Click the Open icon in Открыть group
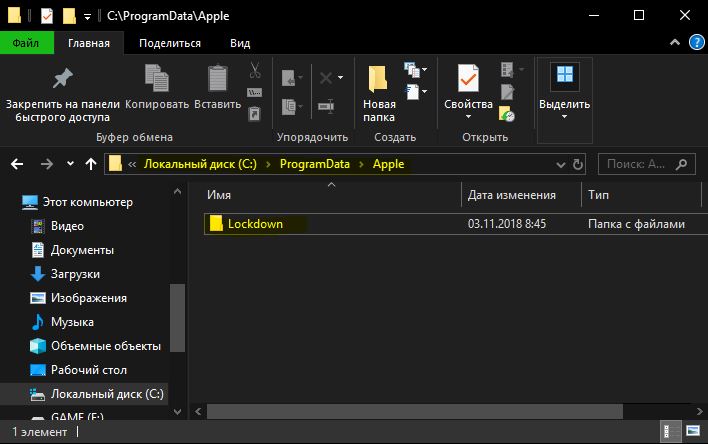This screenshot has height=444, width=708. pyautogui.click(x=508, y=70)
